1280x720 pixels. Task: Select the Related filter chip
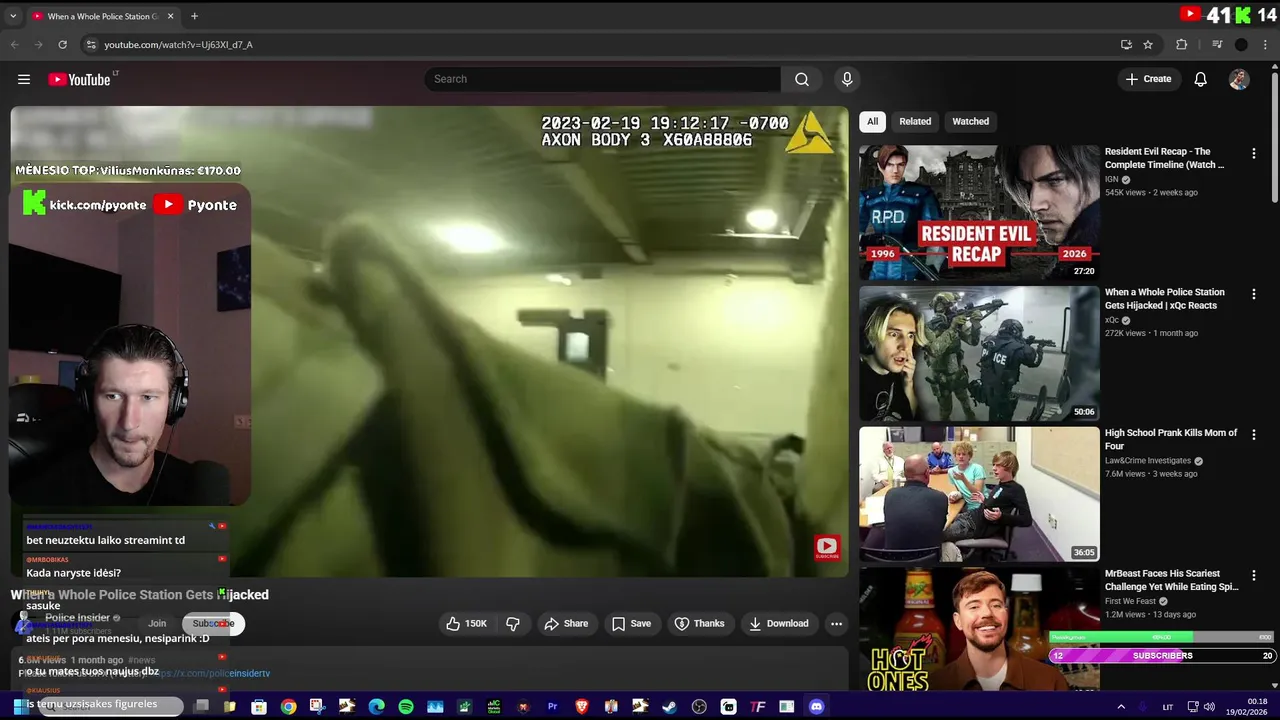915,122
